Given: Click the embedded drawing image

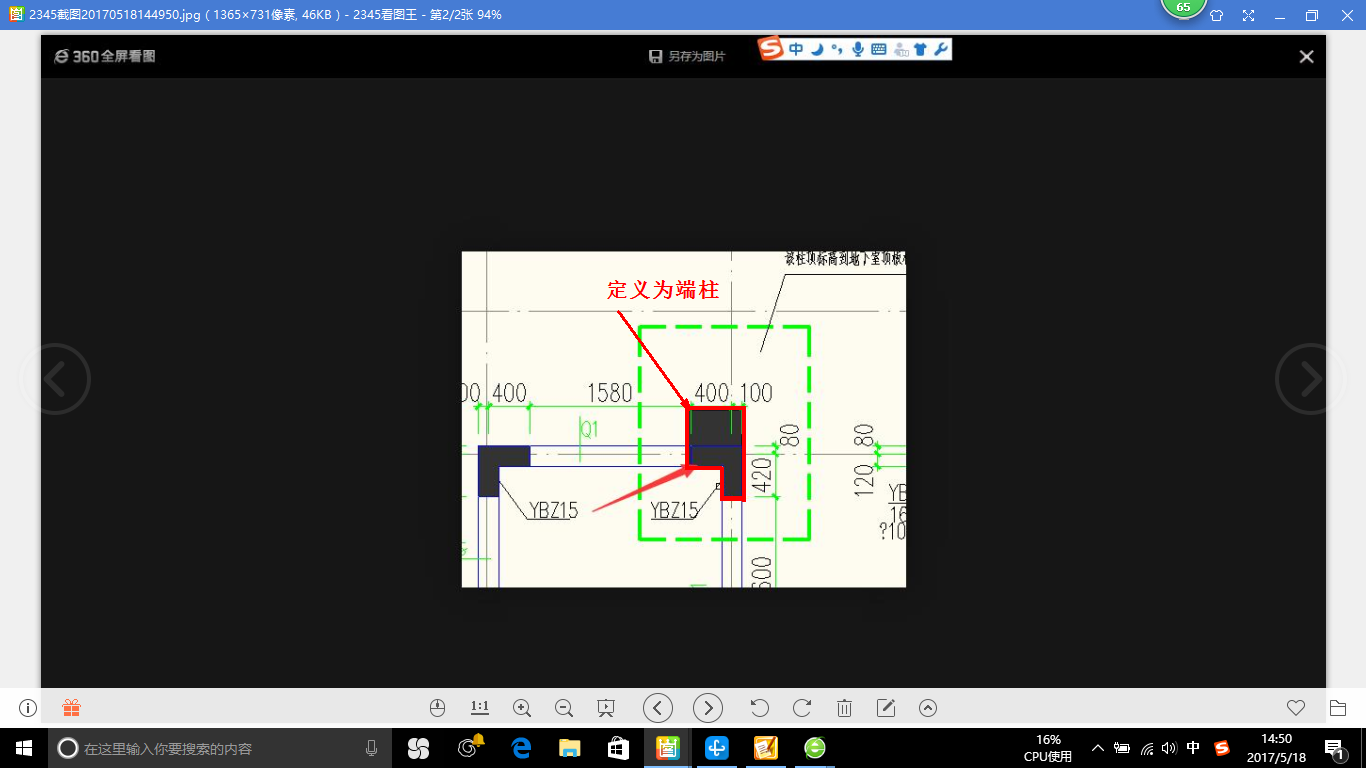Looking at the screenshot, I should (684, 419).
